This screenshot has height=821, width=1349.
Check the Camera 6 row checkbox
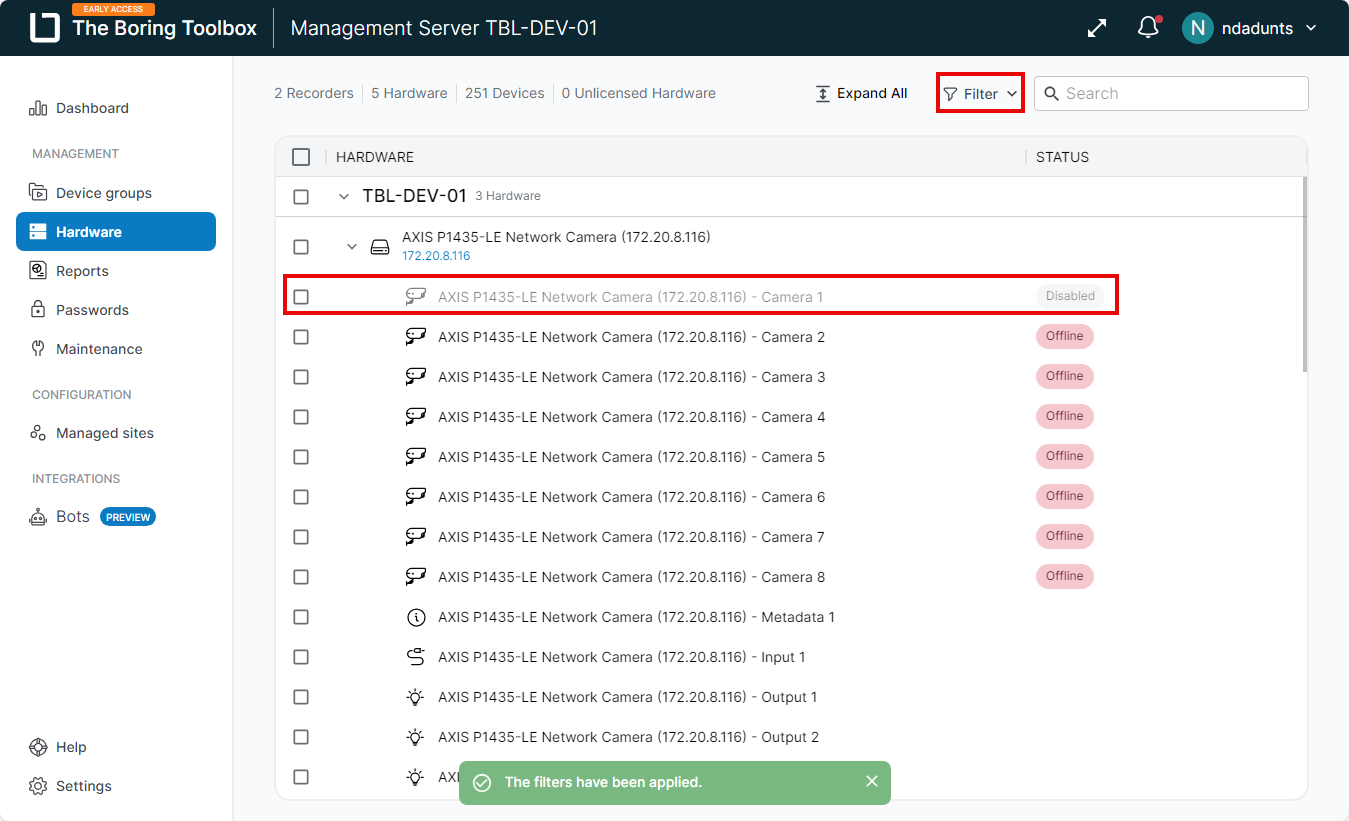pyautogui.click(x=301, y=497)
